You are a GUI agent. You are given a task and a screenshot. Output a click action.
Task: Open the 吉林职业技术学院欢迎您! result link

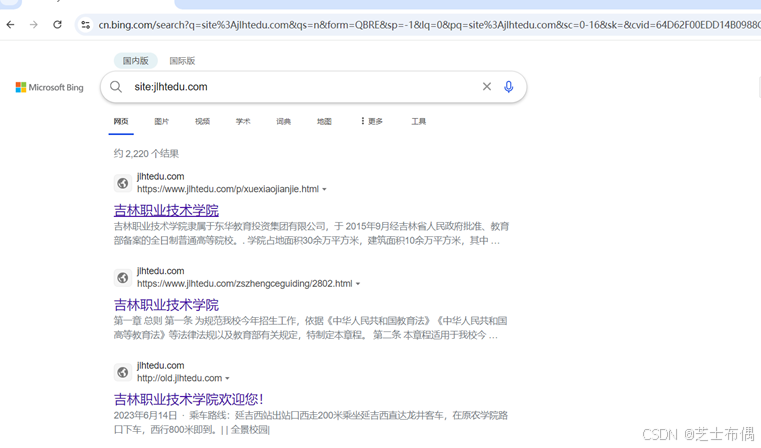click(188, 399)
